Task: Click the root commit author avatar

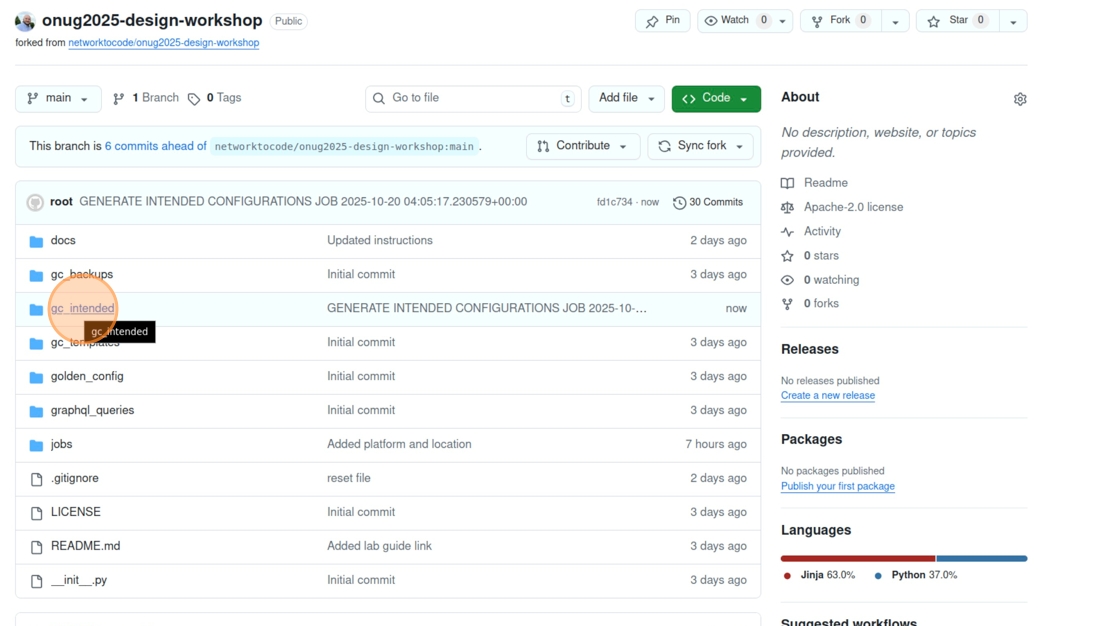Action: 35,202
